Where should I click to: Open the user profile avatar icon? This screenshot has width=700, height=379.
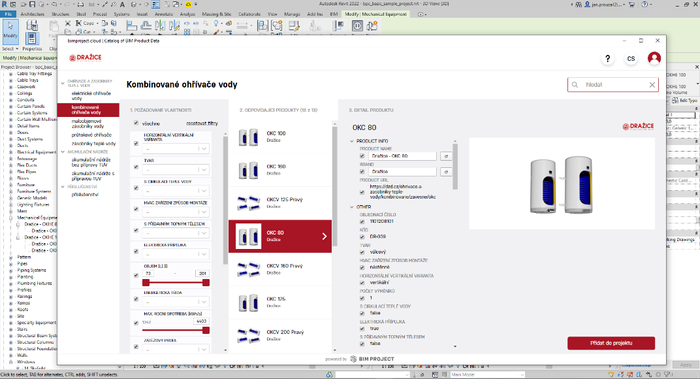[x=654, y=58]
